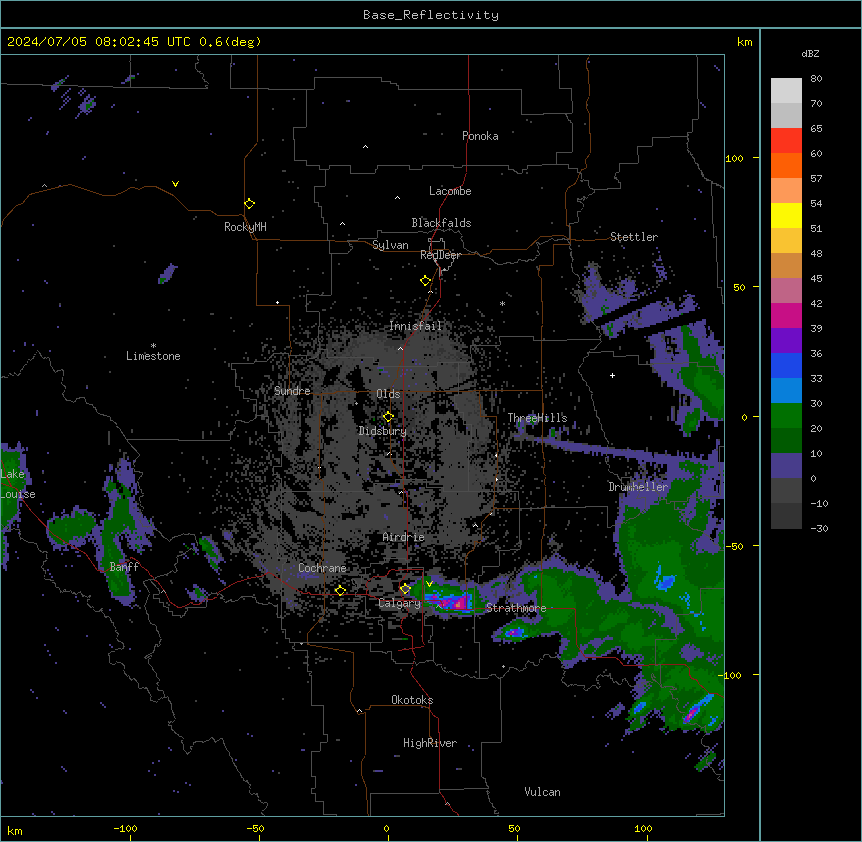
Task: Click the RockyMH label
Action: [245, 227]
